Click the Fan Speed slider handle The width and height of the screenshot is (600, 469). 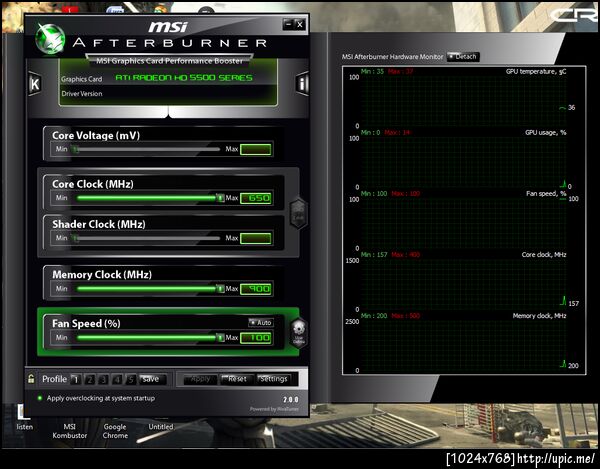point(220,337)
